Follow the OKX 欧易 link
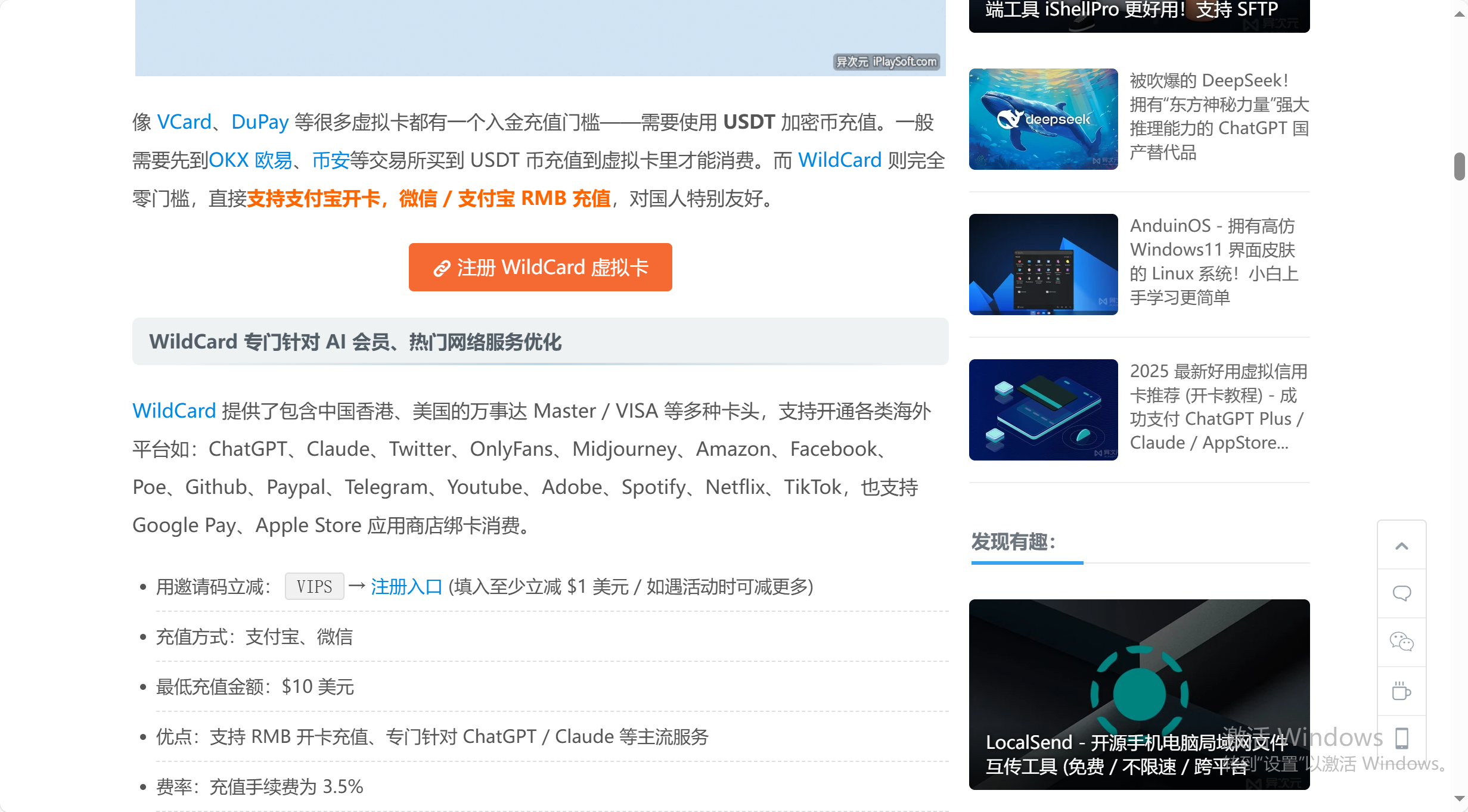 coord(250,160)
